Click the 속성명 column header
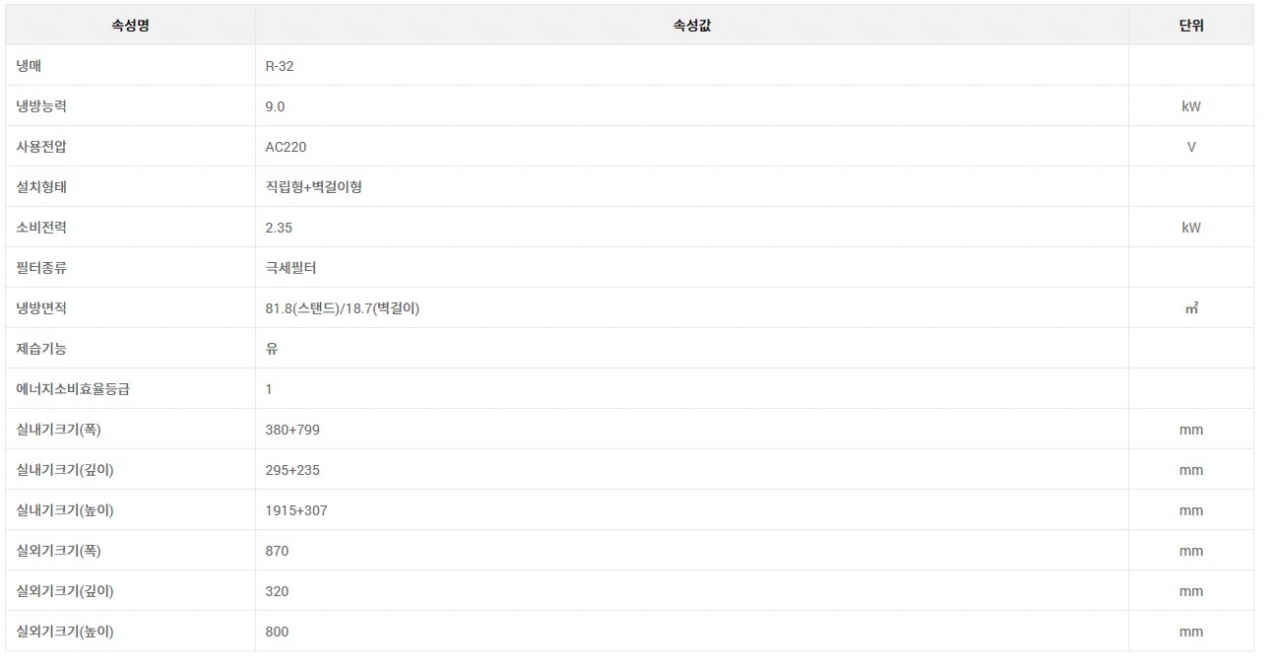 point(130,25)
